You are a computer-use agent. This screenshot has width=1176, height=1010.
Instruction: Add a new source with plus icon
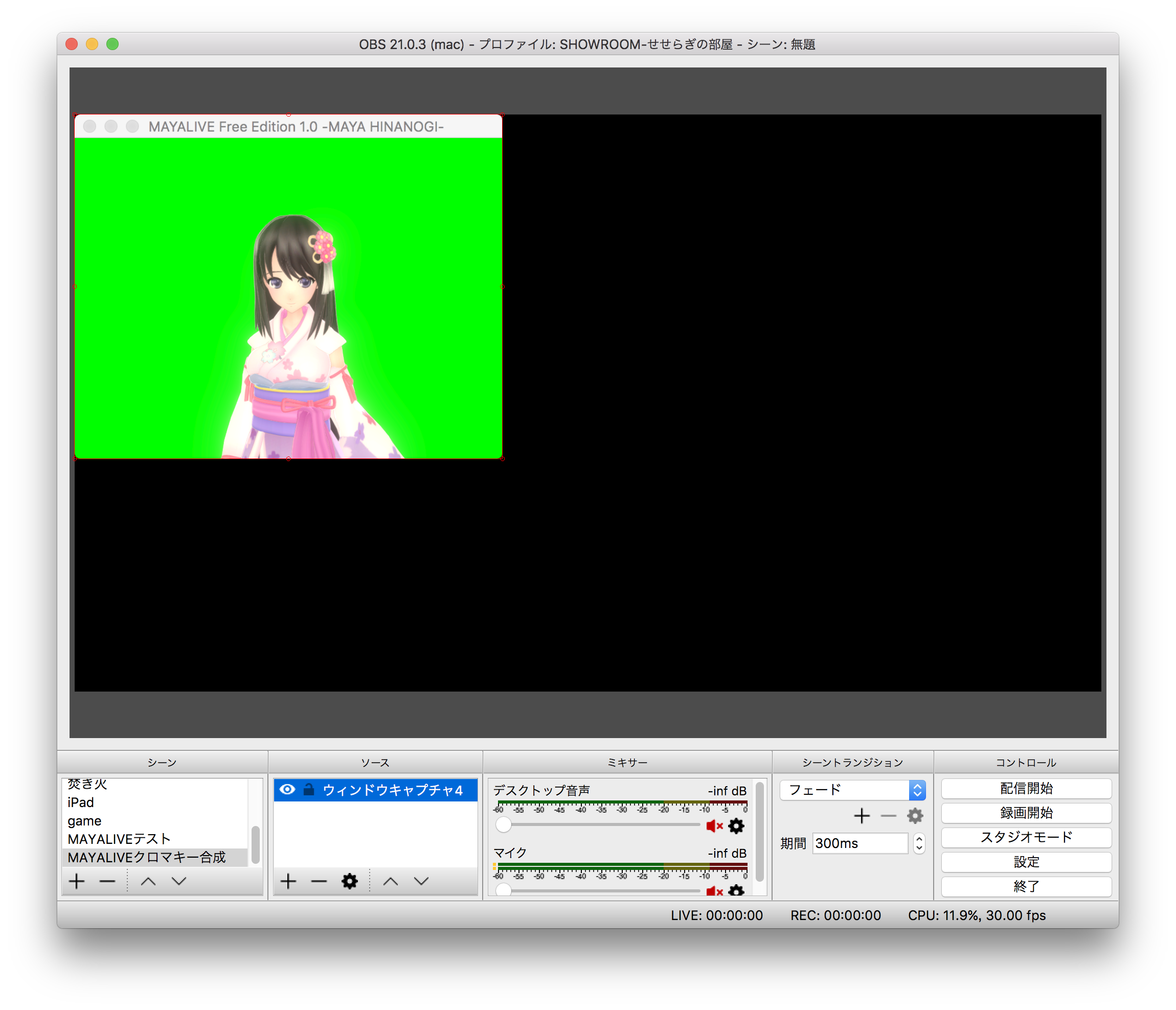(x=288, y=881)
